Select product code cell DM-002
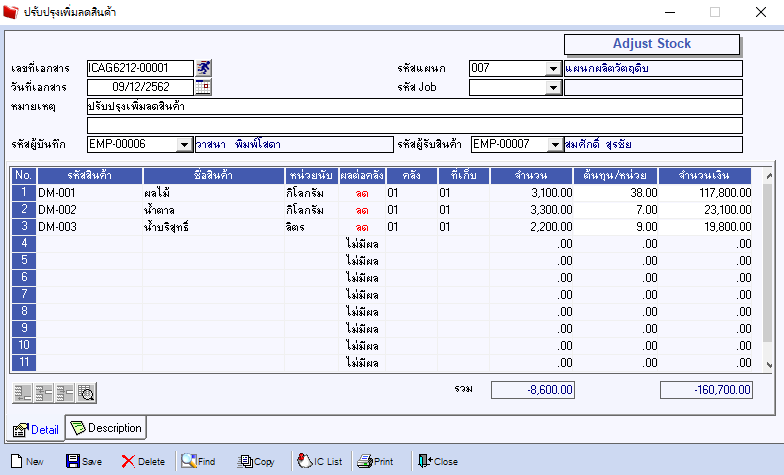This screenshot has height=475, width=784. pyautogui.click(x=90, y=210)
